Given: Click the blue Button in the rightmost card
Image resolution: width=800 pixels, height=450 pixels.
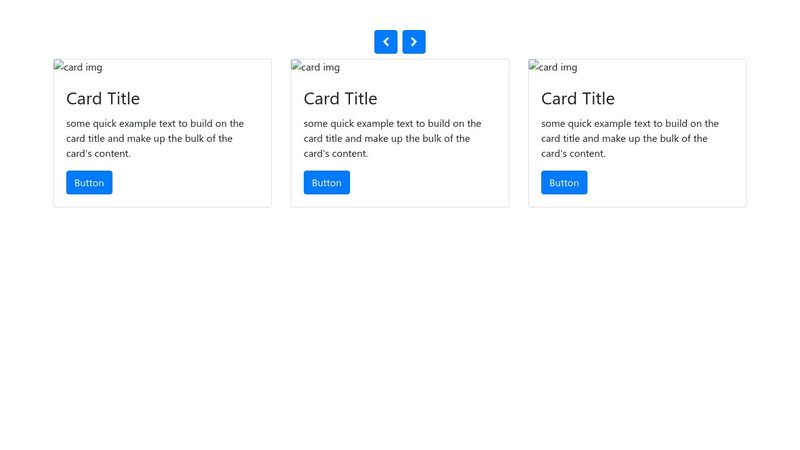Looking at the screenshot, I should click(564, 183).
